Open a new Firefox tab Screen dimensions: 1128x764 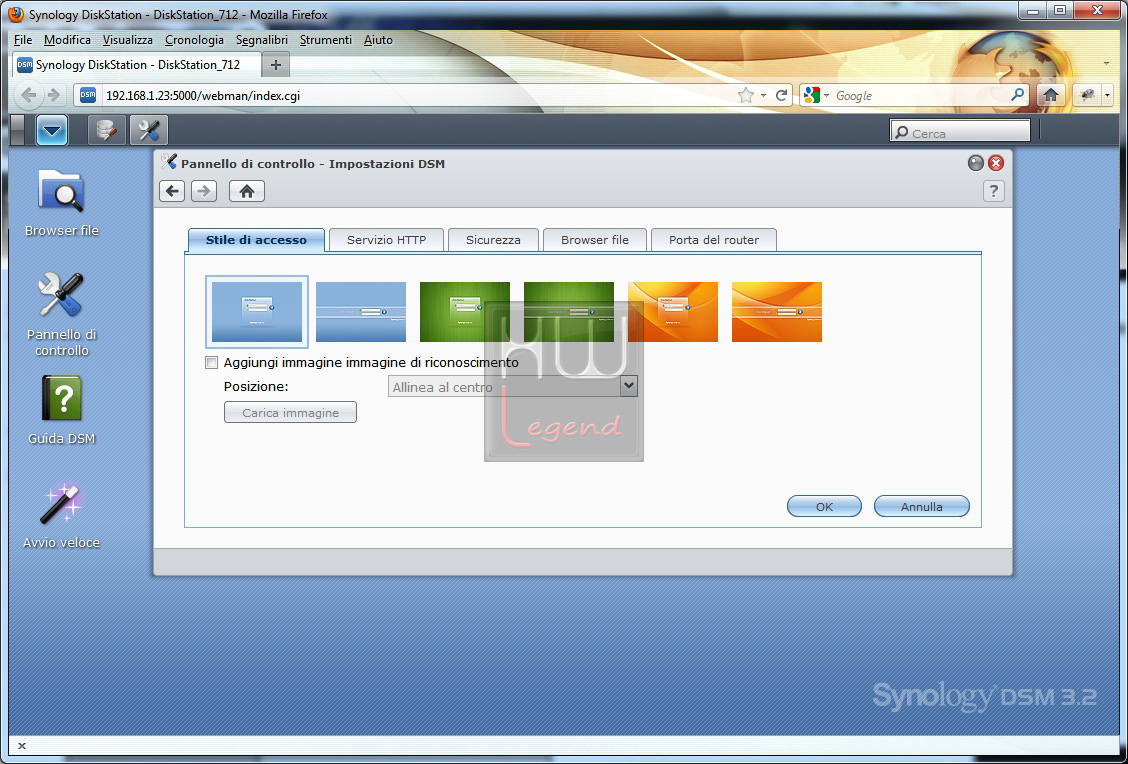[276, 65]
